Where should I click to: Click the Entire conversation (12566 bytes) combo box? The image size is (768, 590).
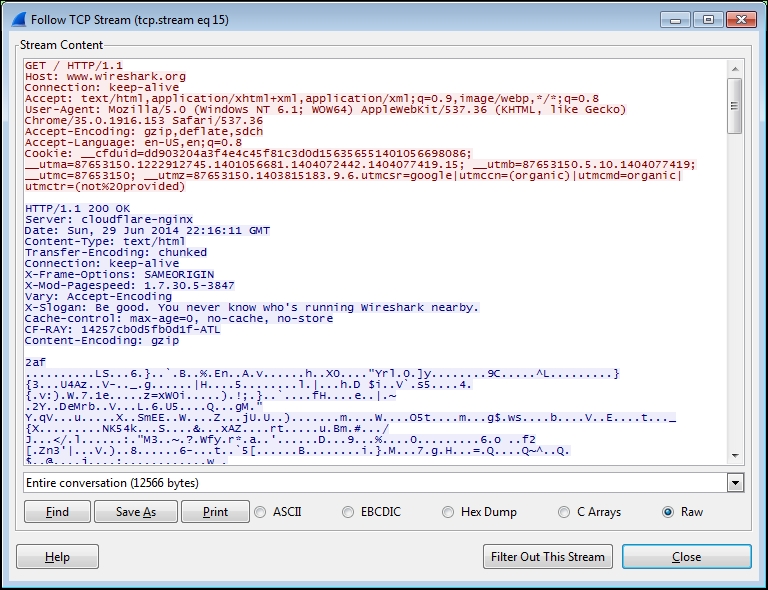[x=384, y=483]
